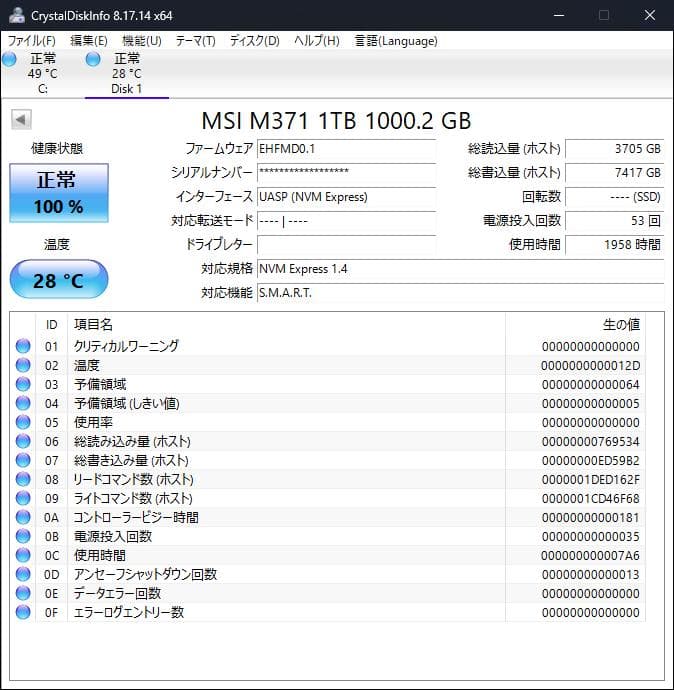Open the ディスク(D) menu
This screenshot has height=690, width=674.
click(x=254, y=41)
